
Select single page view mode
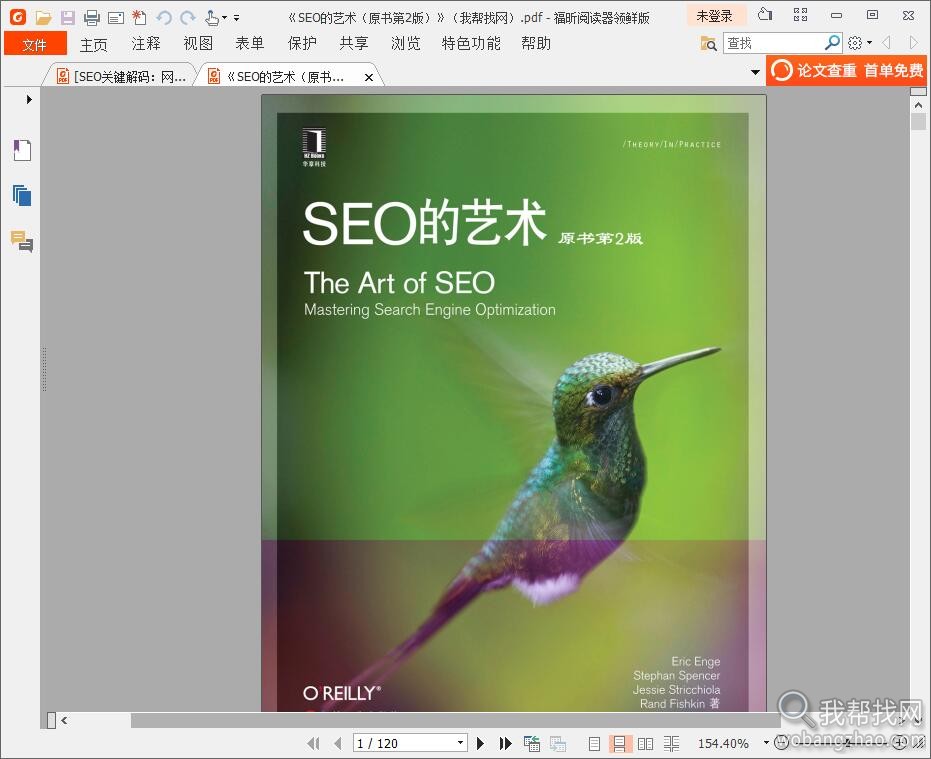[x=594, y=744]
